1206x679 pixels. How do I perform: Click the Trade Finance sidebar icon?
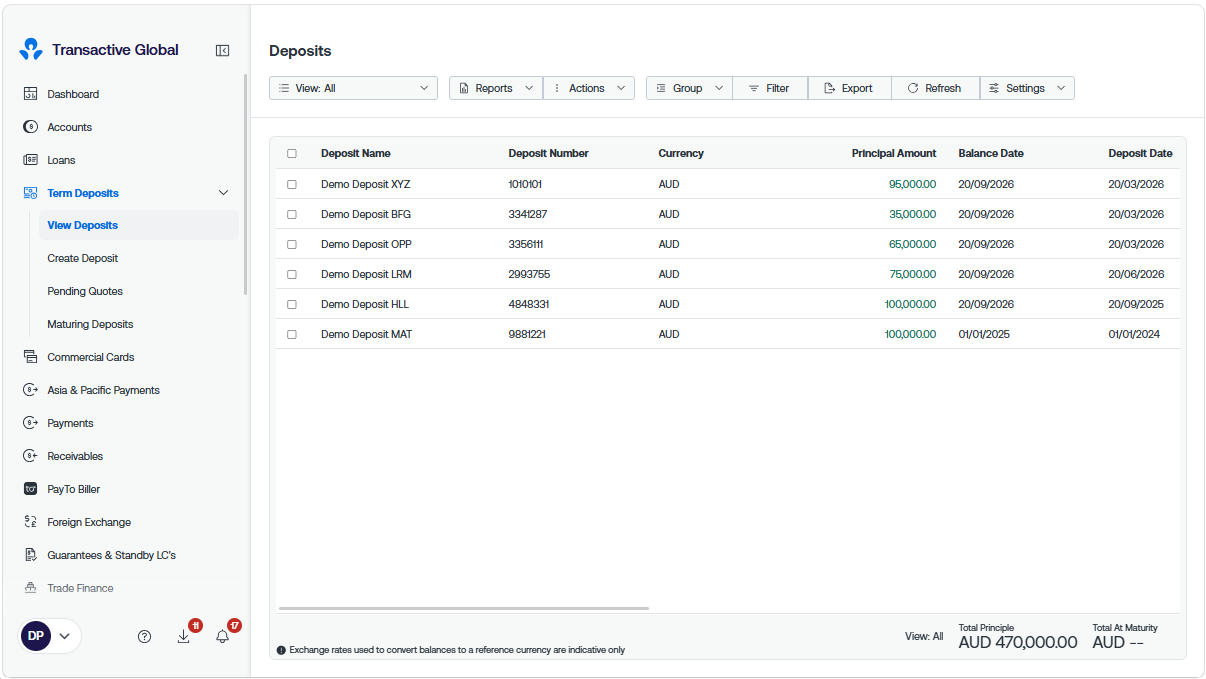30,588
